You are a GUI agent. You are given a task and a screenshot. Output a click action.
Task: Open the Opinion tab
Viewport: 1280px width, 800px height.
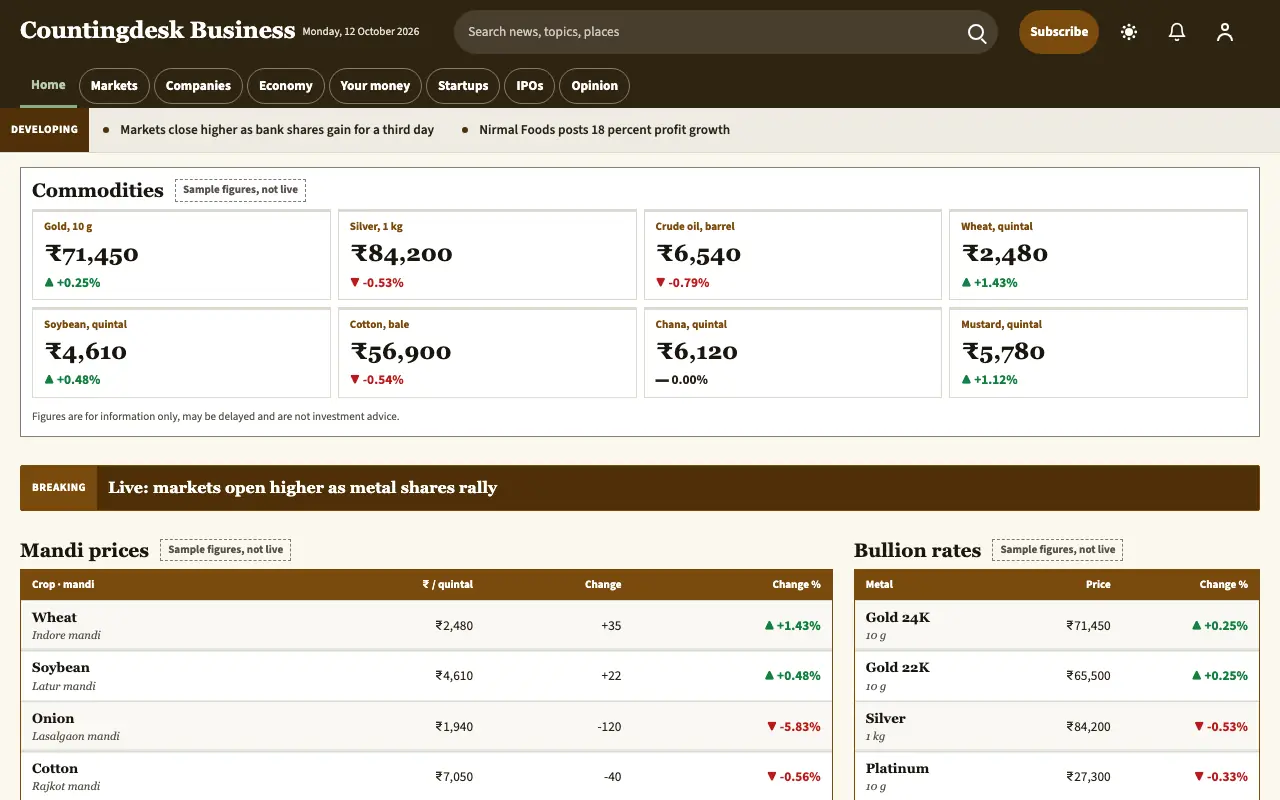(x=595, y=86)
